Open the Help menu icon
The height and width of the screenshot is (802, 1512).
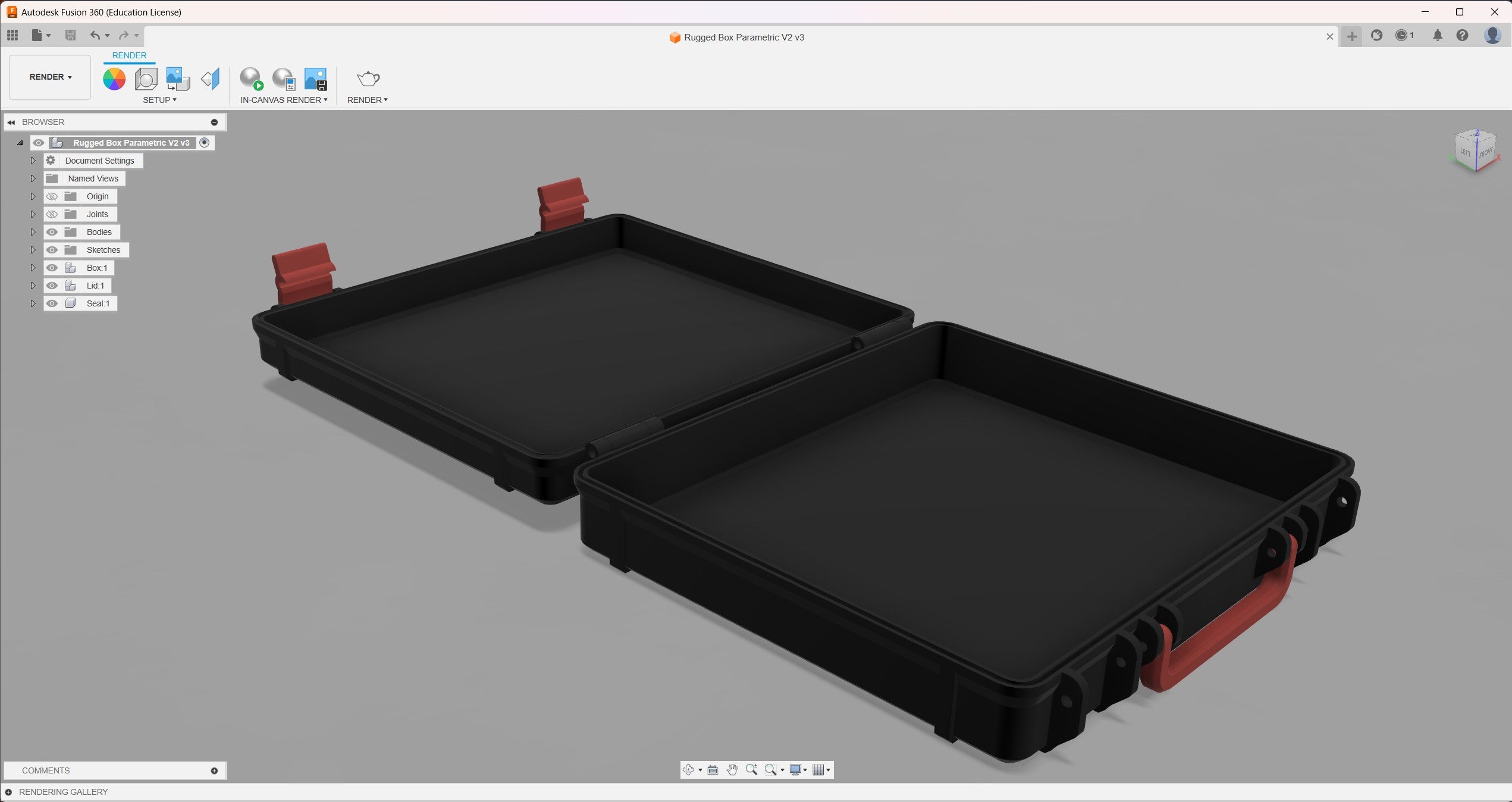[1462, 35]
